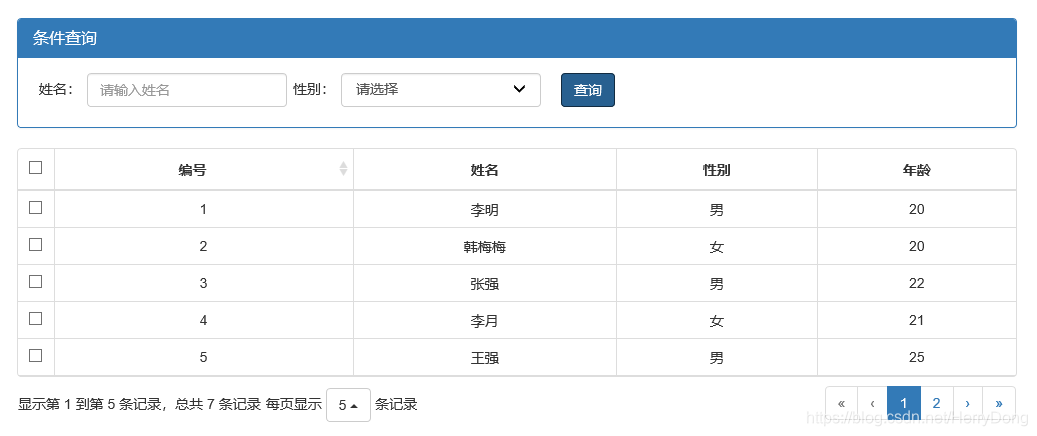Go to next page with › button
This screenshot has height=436, width=1037.
pos(968,404)
